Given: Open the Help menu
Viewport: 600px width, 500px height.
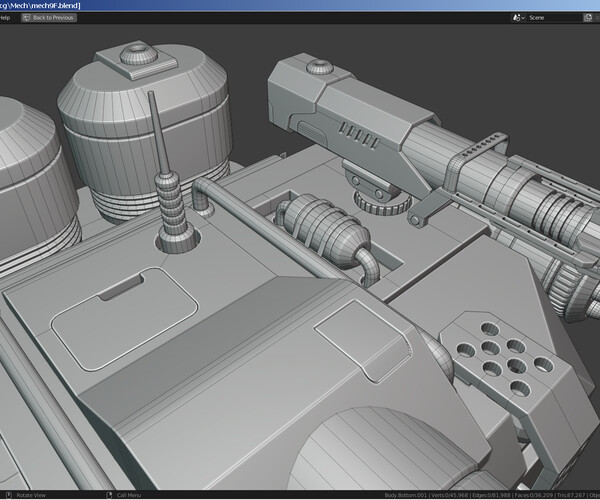Looking at the screenshot, I should (x=5, y=18).
